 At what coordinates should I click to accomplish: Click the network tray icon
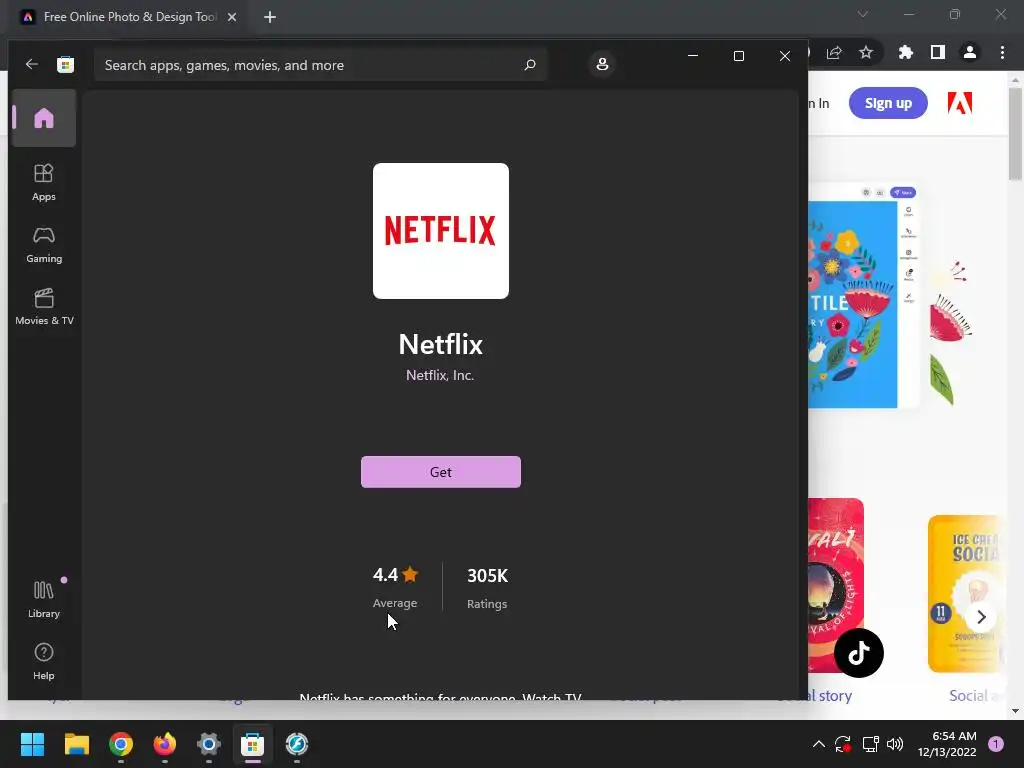tap(871, 744)
